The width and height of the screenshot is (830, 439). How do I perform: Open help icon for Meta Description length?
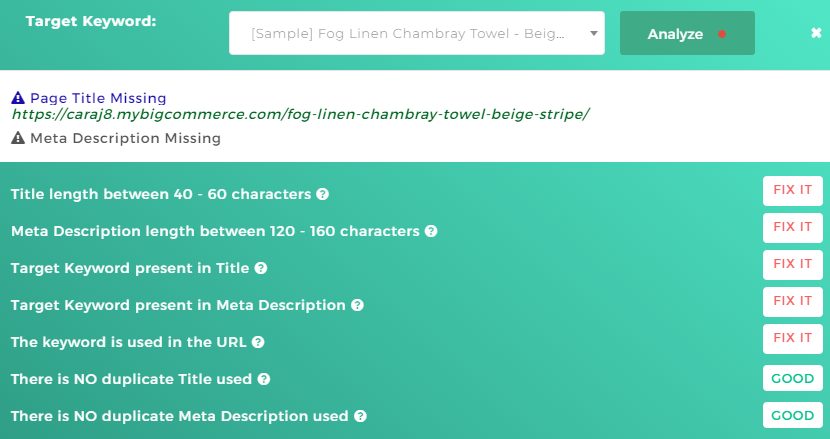click(431, 231)
